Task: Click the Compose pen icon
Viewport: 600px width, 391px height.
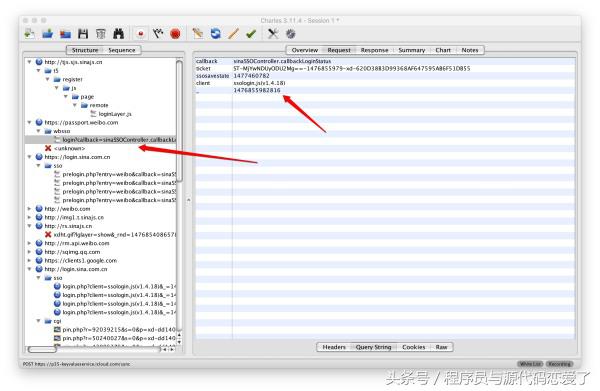Action: [x=198, y=34]
